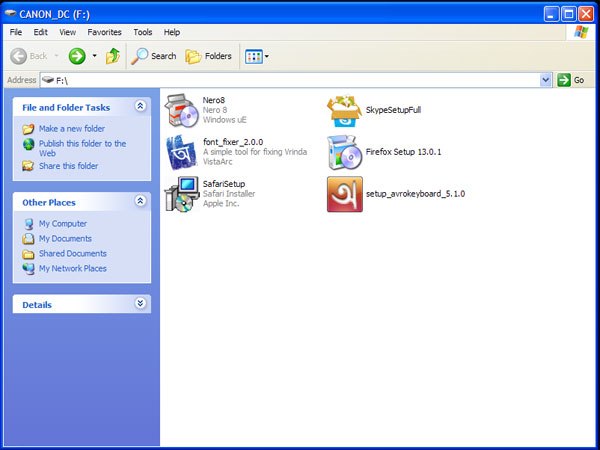Open the Forward history dropdown arrow
600x450 pixels.
pos(94,56)
